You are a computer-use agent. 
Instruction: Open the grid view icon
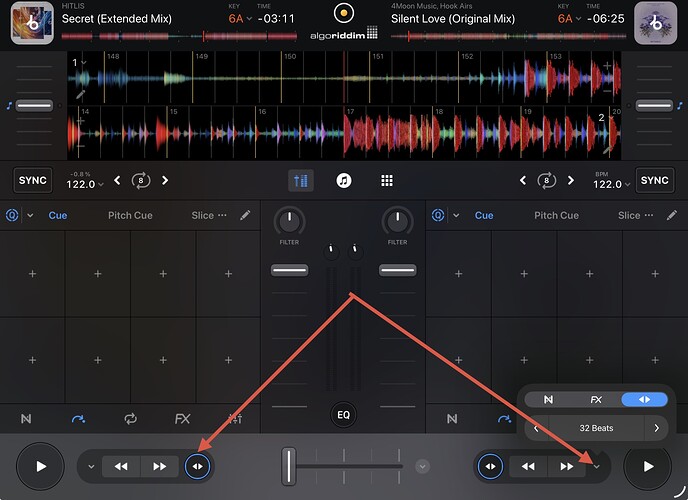tap(386, 181)
